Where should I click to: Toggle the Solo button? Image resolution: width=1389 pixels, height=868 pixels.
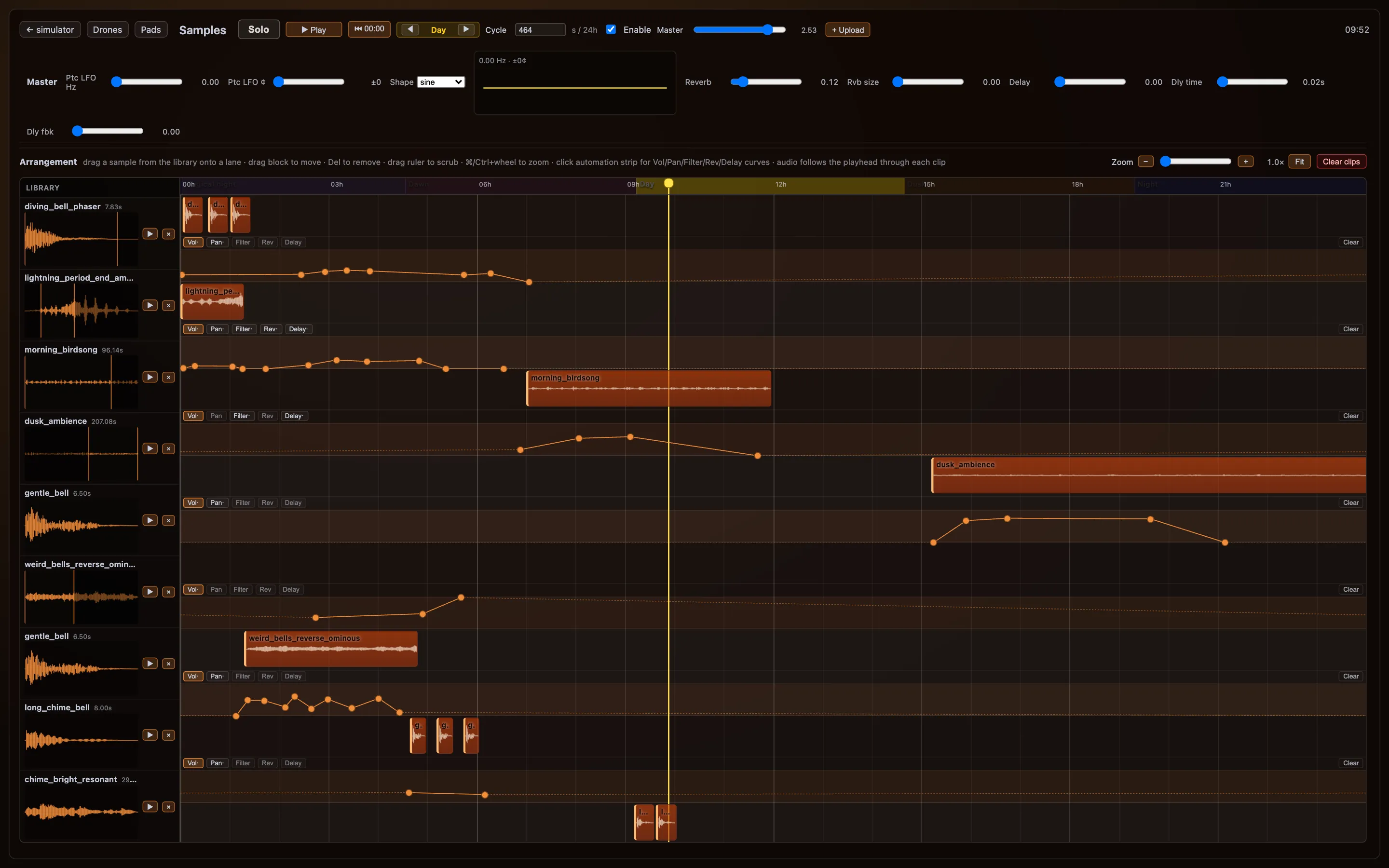(x=259, y=29)
